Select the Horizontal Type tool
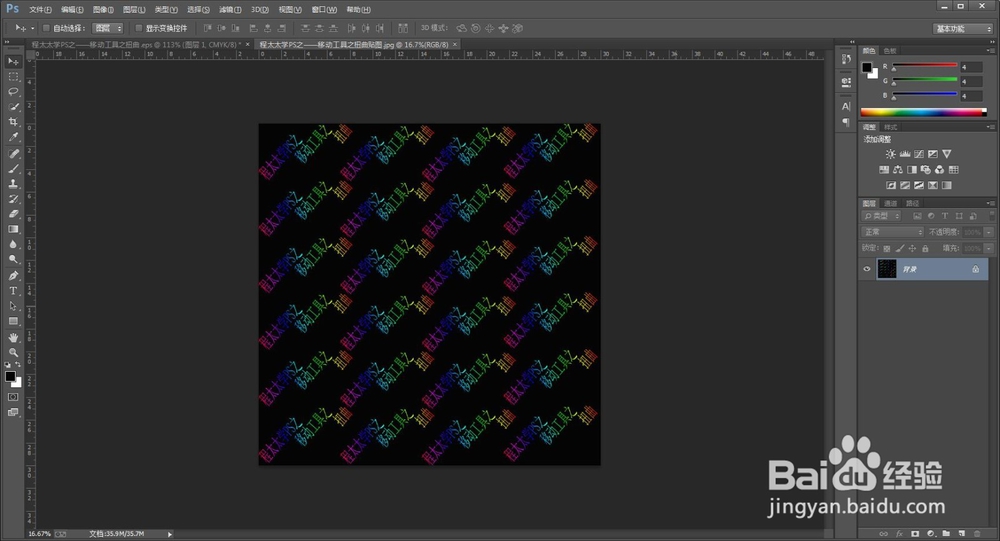The height and width of the screenshot is (541, 1000). (13, 291)
